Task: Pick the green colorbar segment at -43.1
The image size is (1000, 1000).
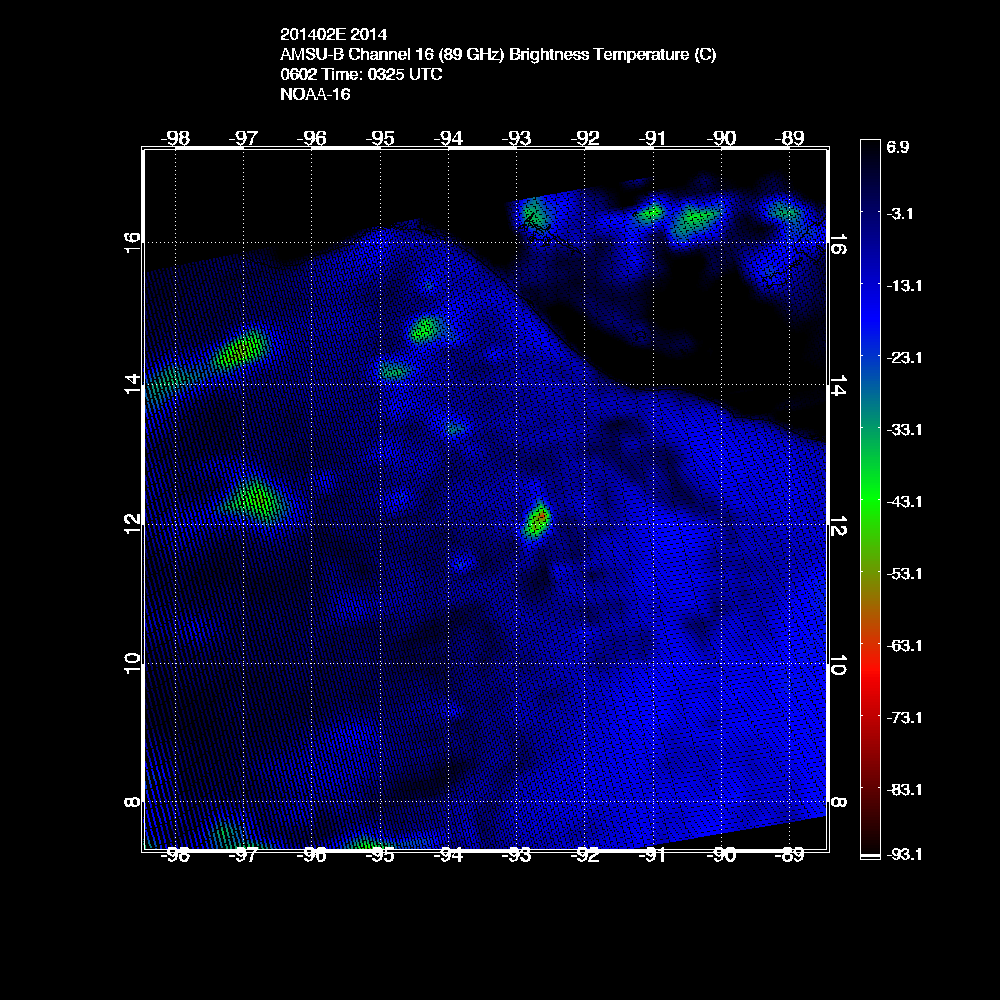Action: pos(868,501)
